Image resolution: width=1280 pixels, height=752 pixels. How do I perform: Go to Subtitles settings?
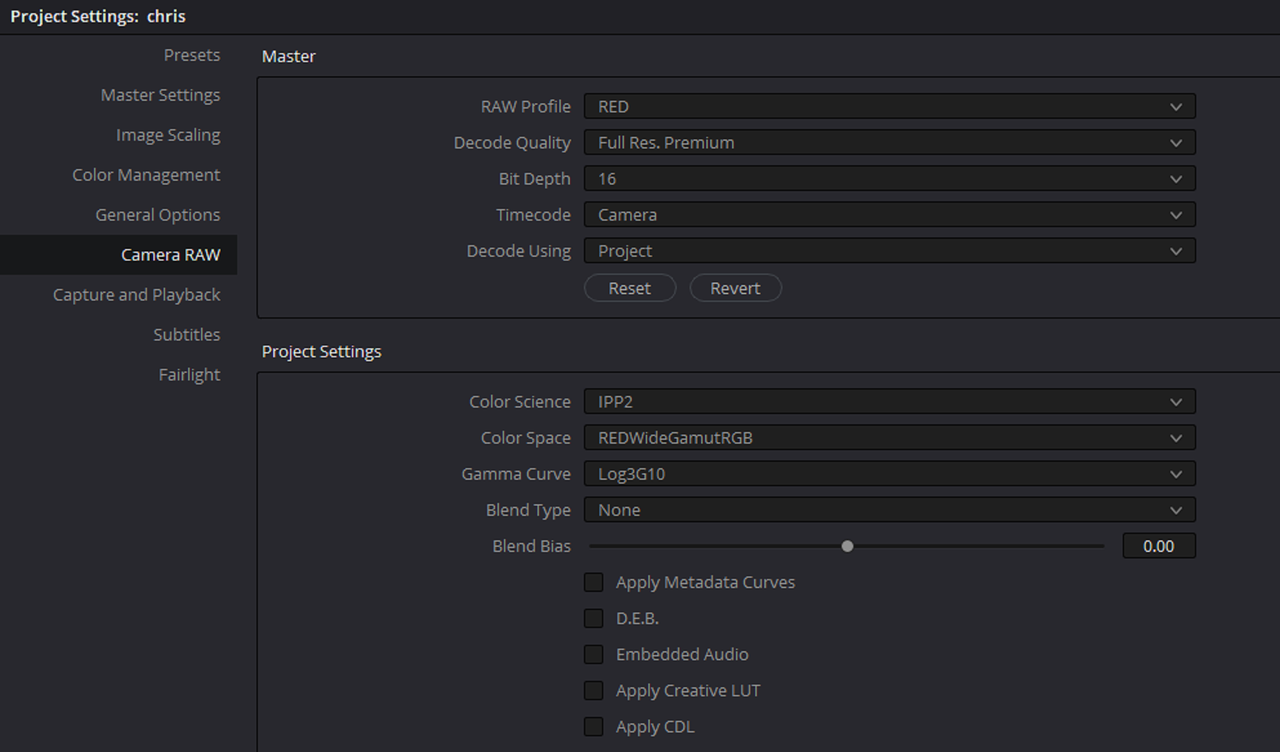187,335
